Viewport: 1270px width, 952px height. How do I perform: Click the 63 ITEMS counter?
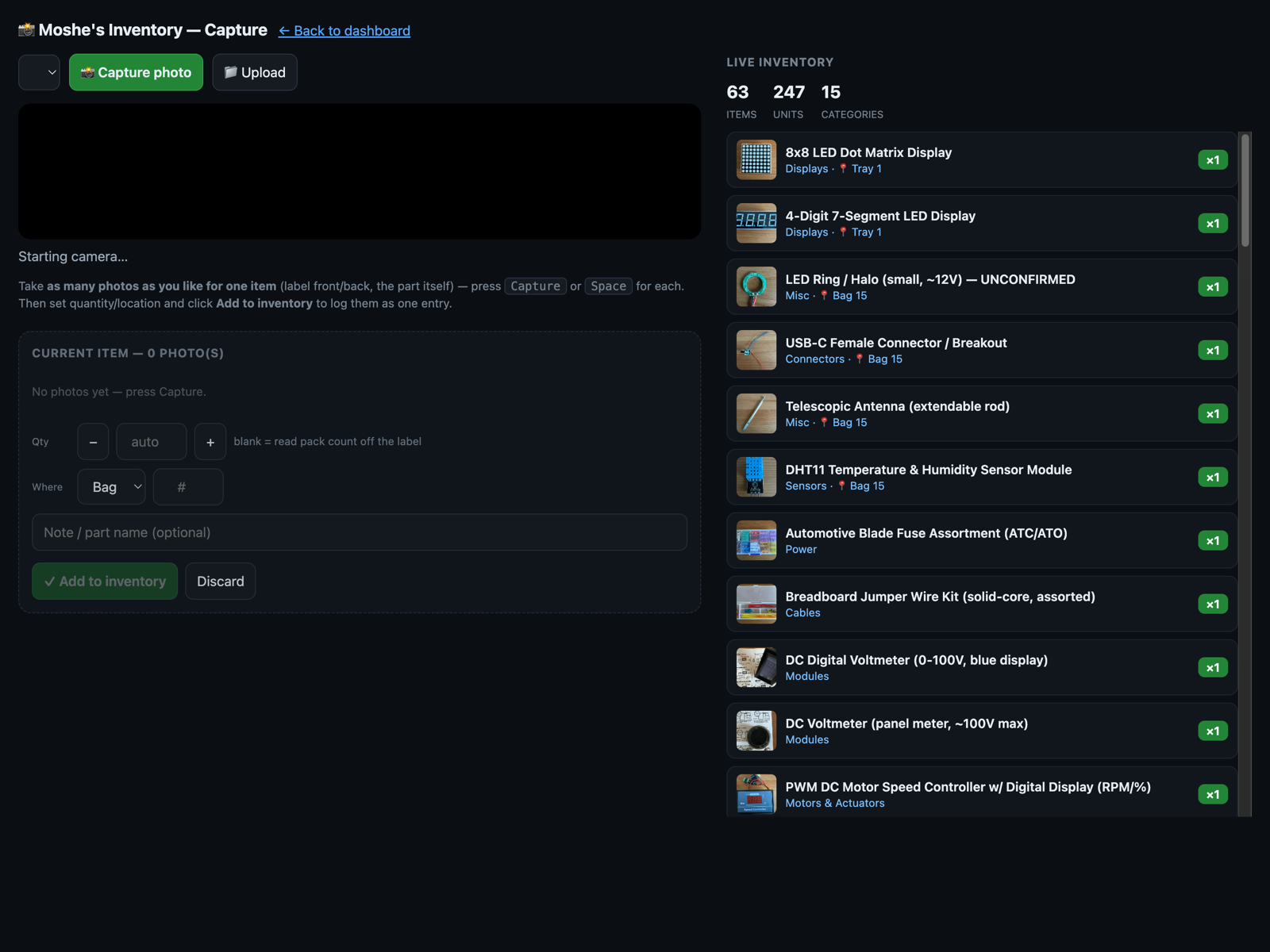point(741,102)
